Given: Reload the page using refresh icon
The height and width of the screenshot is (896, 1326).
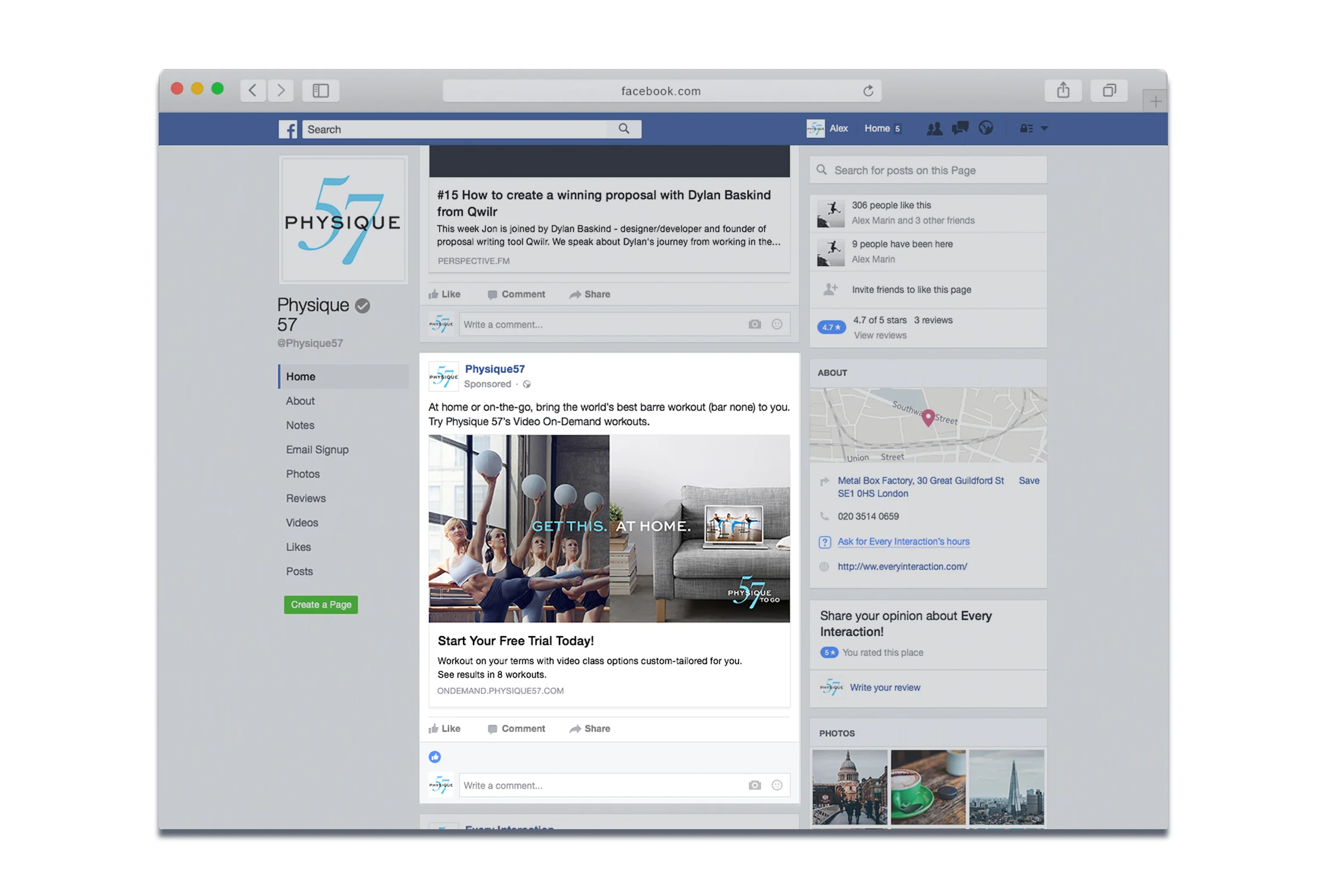Looking at the screenshot, I should tap(868, 91).
